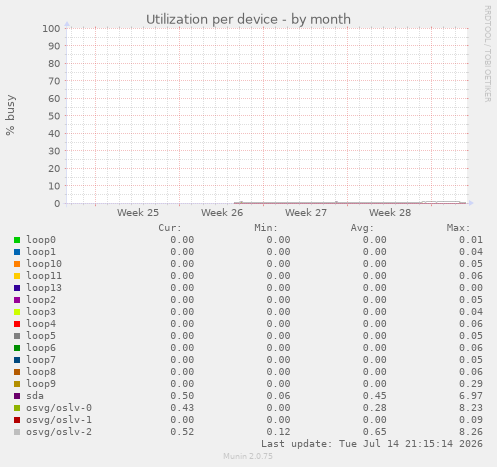Click the loop7 navy legend swatch

pyautogui.click(x=17, y=360)
